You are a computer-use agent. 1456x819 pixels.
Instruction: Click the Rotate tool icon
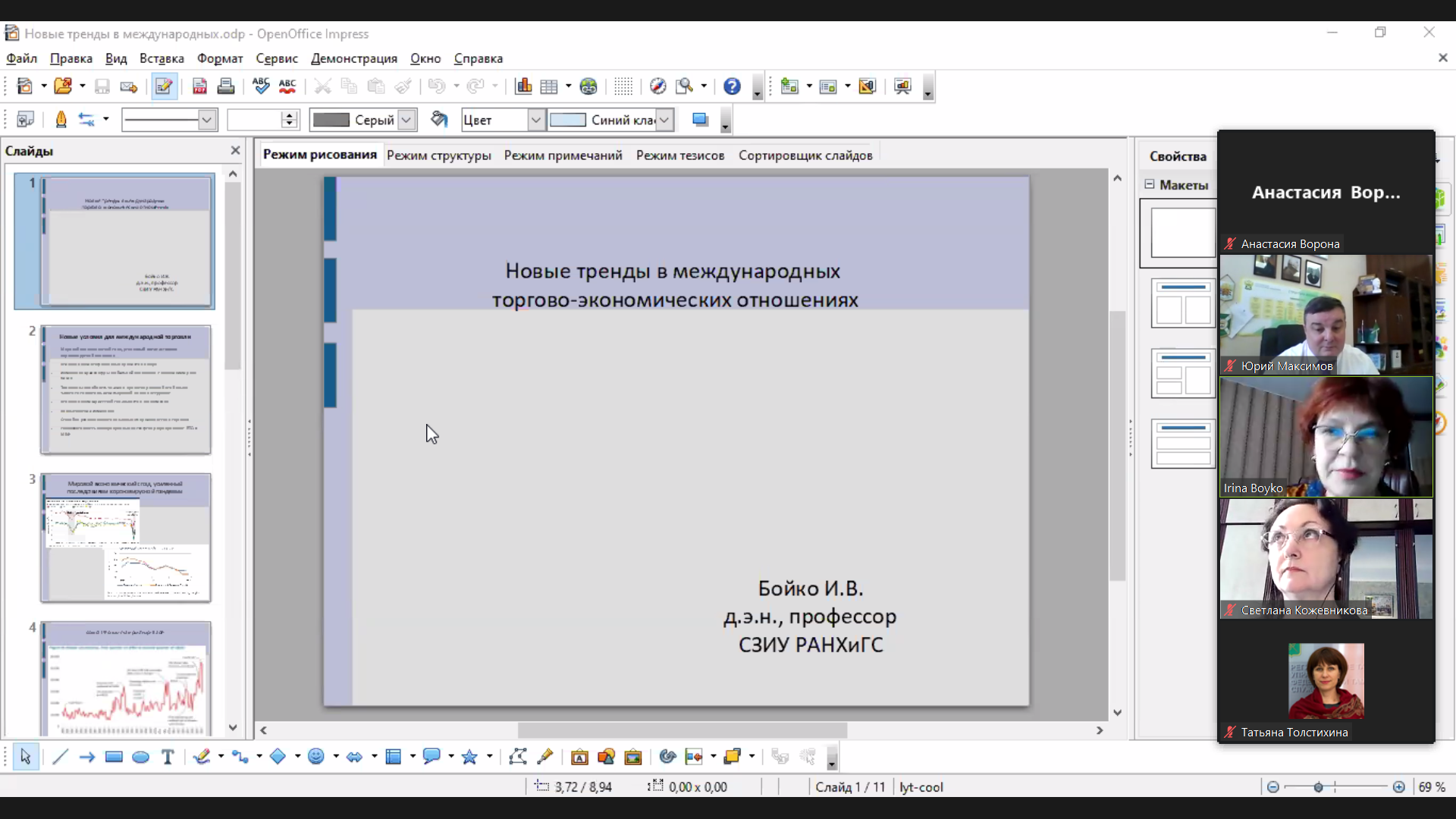tap(667, 757)
